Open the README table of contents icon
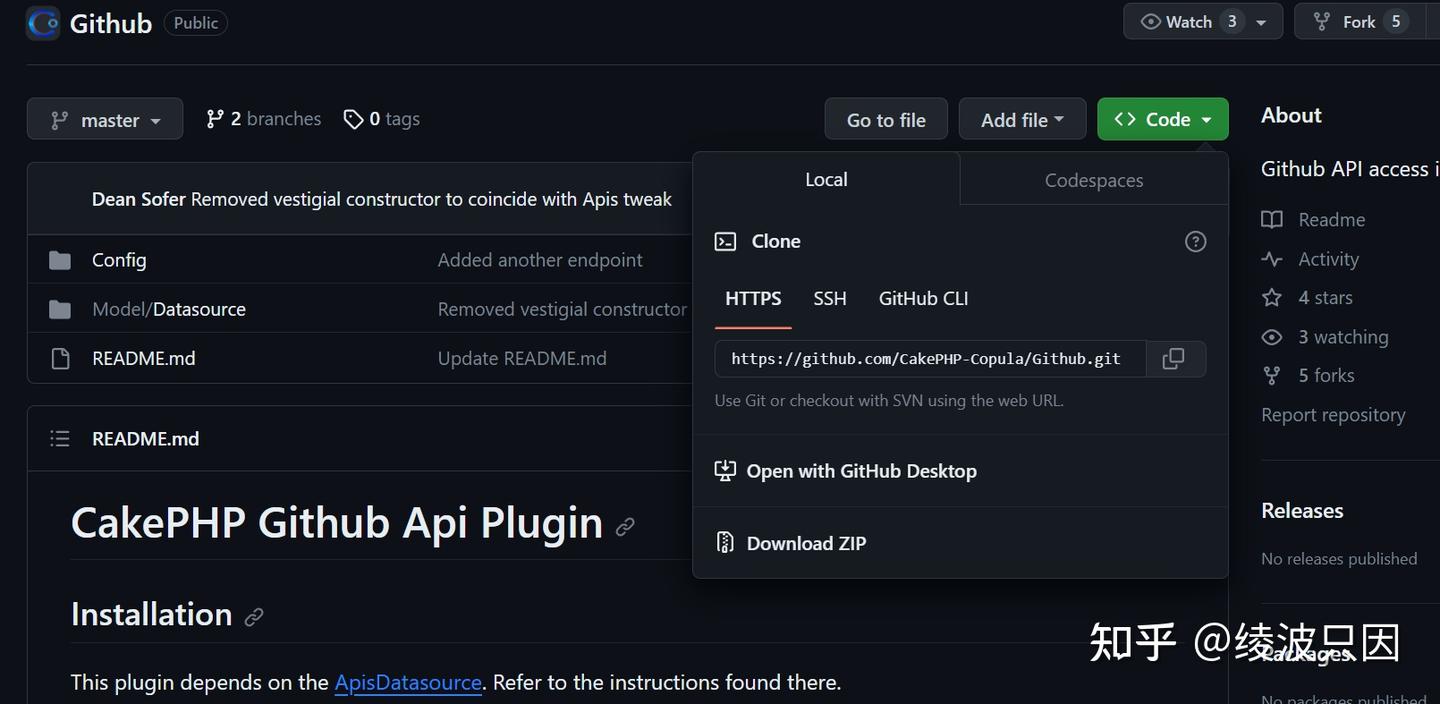Viewport: 1440px width, 704px height. 59,438
